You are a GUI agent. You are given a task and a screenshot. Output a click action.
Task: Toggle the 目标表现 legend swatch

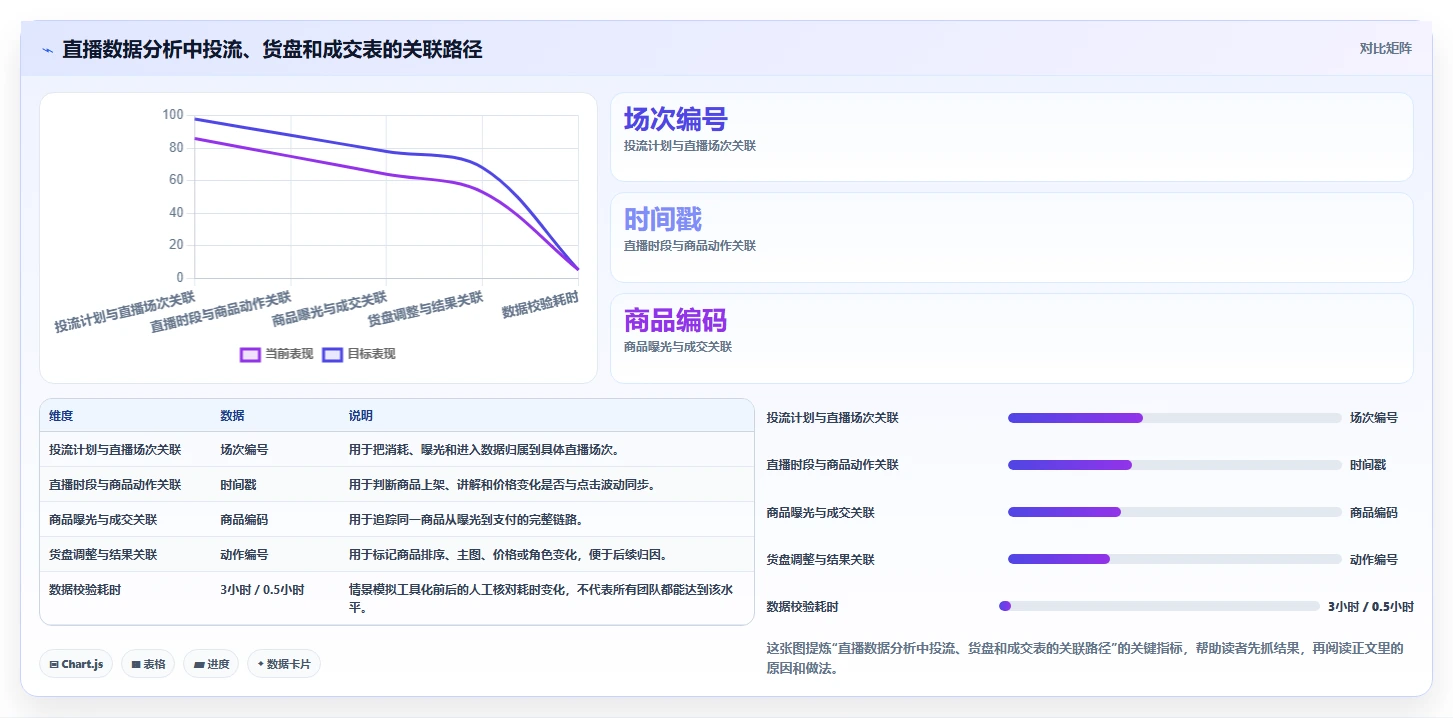tap(332, 354)
